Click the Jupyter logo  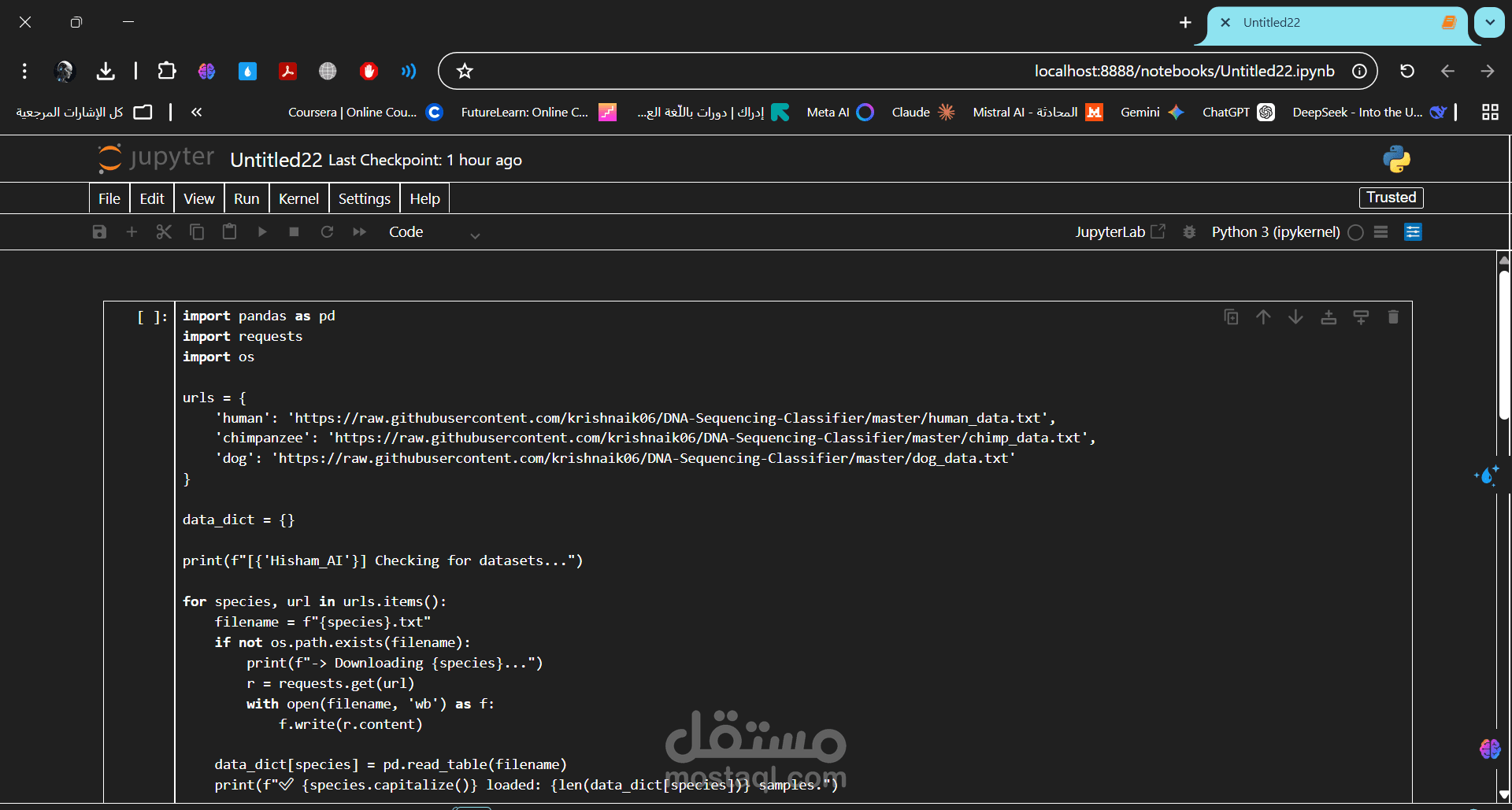[156, 157]
